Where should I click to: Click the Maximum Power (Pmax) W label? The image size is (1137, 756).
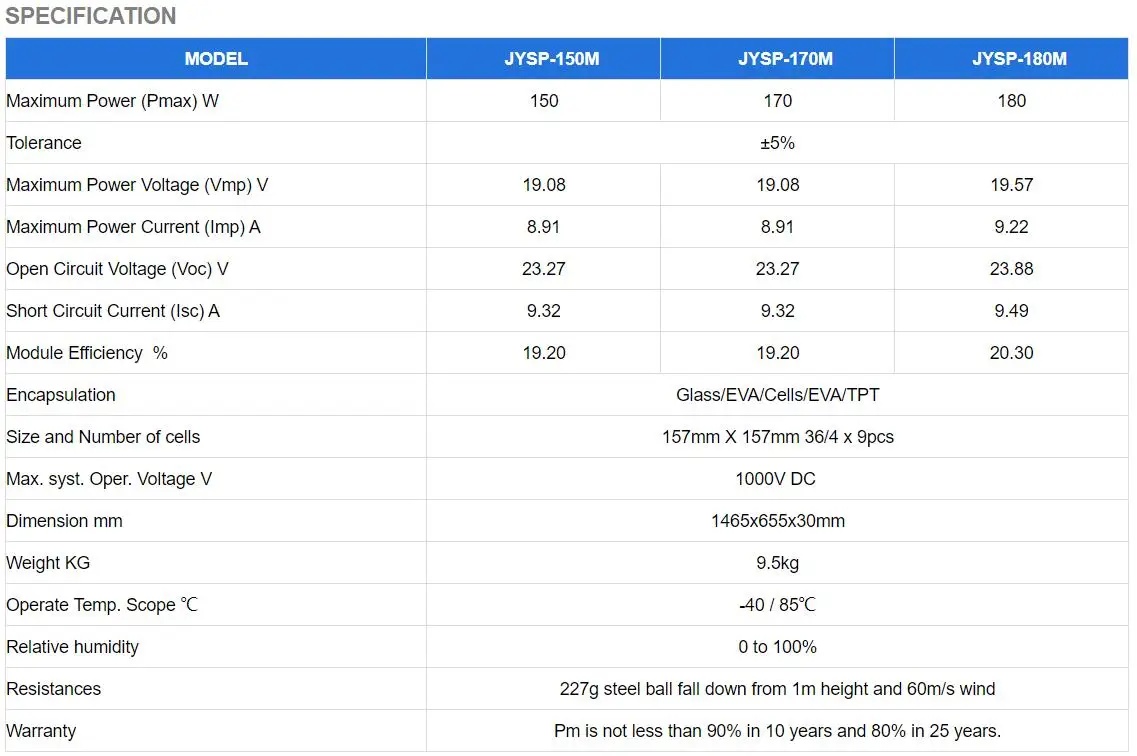pyautogui.click(x=112, y=101)
